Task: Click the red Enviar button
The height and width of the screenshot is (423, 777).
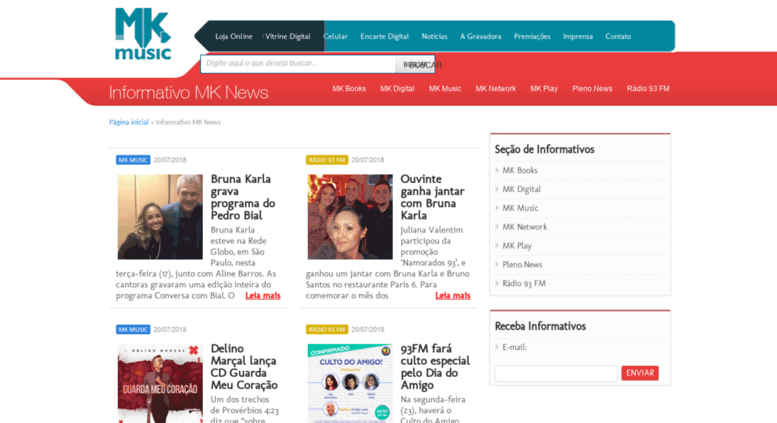Action: click(640, 373)
